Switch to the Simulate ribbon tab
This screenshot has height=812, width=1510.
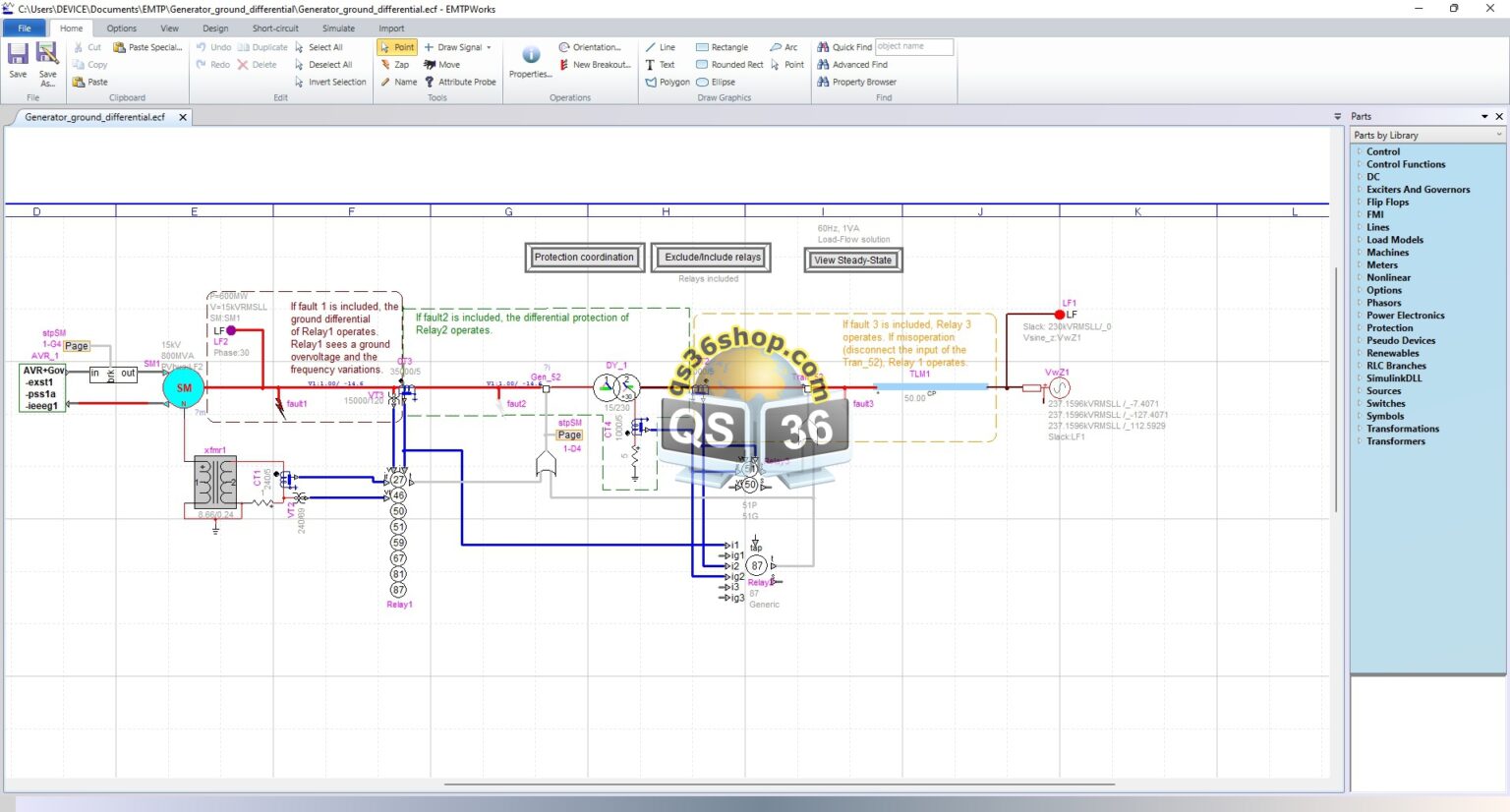click(338, 28)
